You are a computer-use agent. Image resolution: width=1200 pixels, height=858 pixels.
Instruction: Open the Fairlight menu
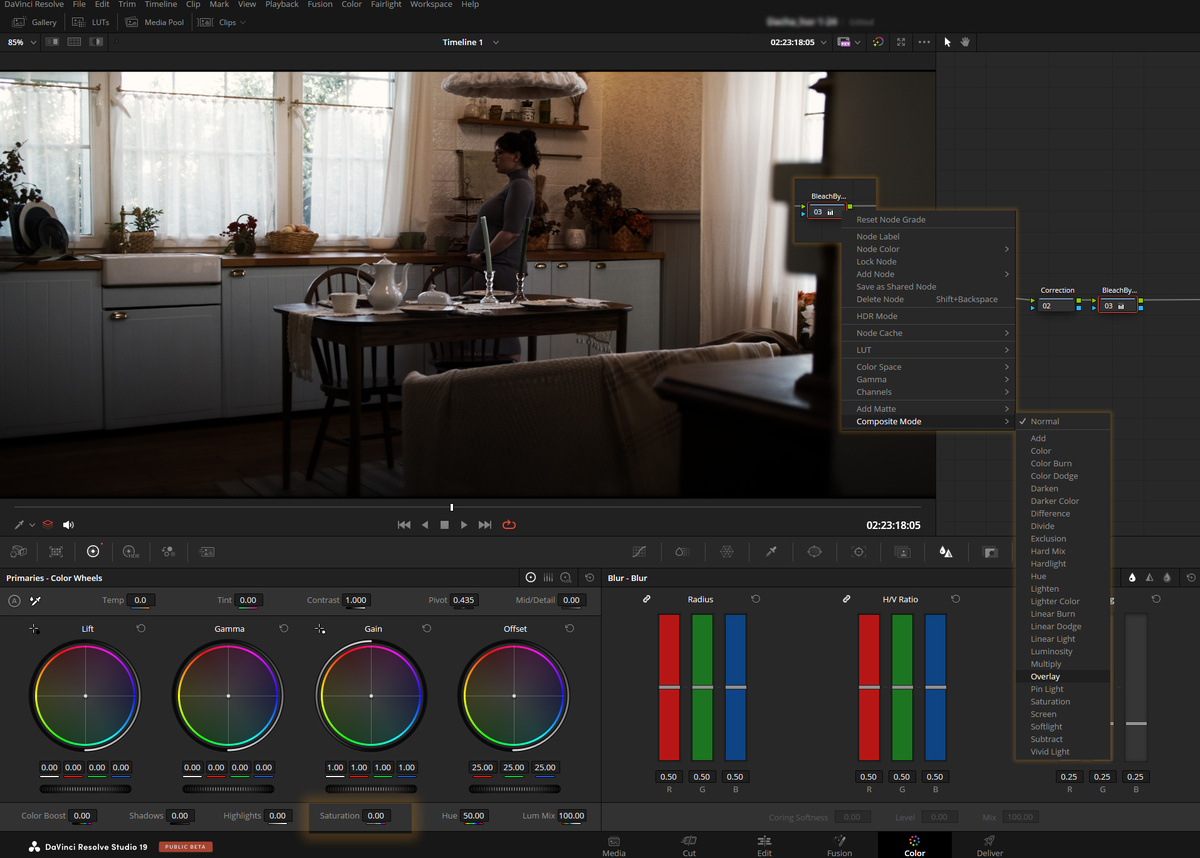click(x=385, y=5)
